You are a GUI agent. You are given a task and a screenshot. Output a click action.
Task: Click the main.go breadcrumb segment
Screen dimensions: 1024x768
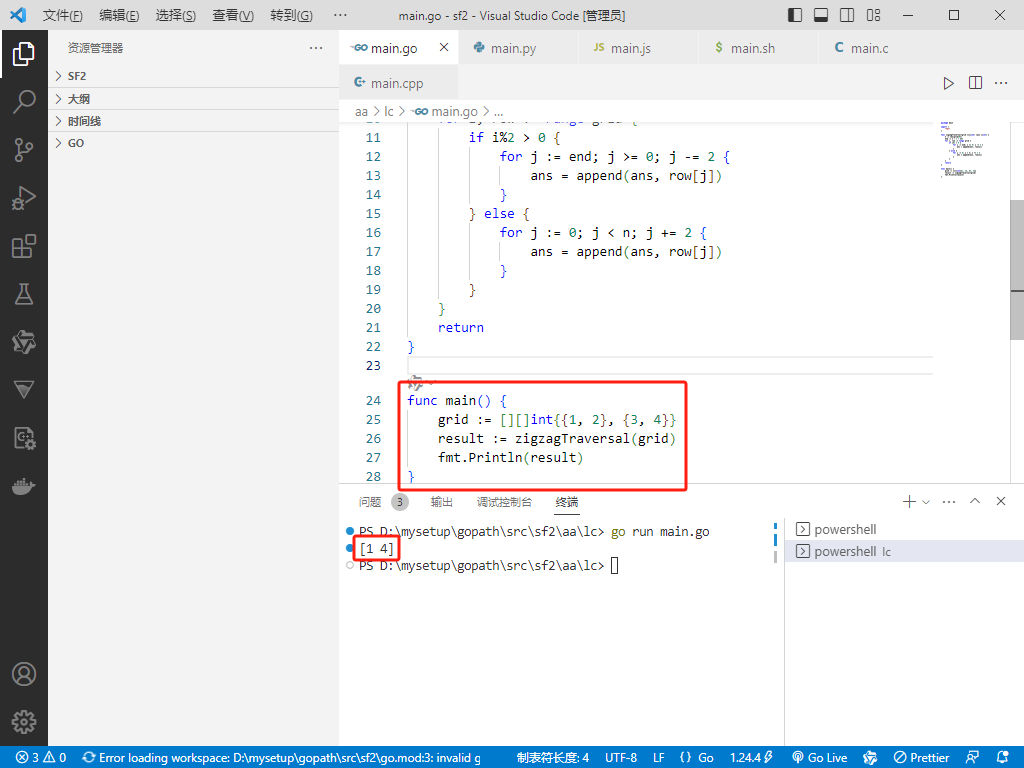[x=446, y=112]
